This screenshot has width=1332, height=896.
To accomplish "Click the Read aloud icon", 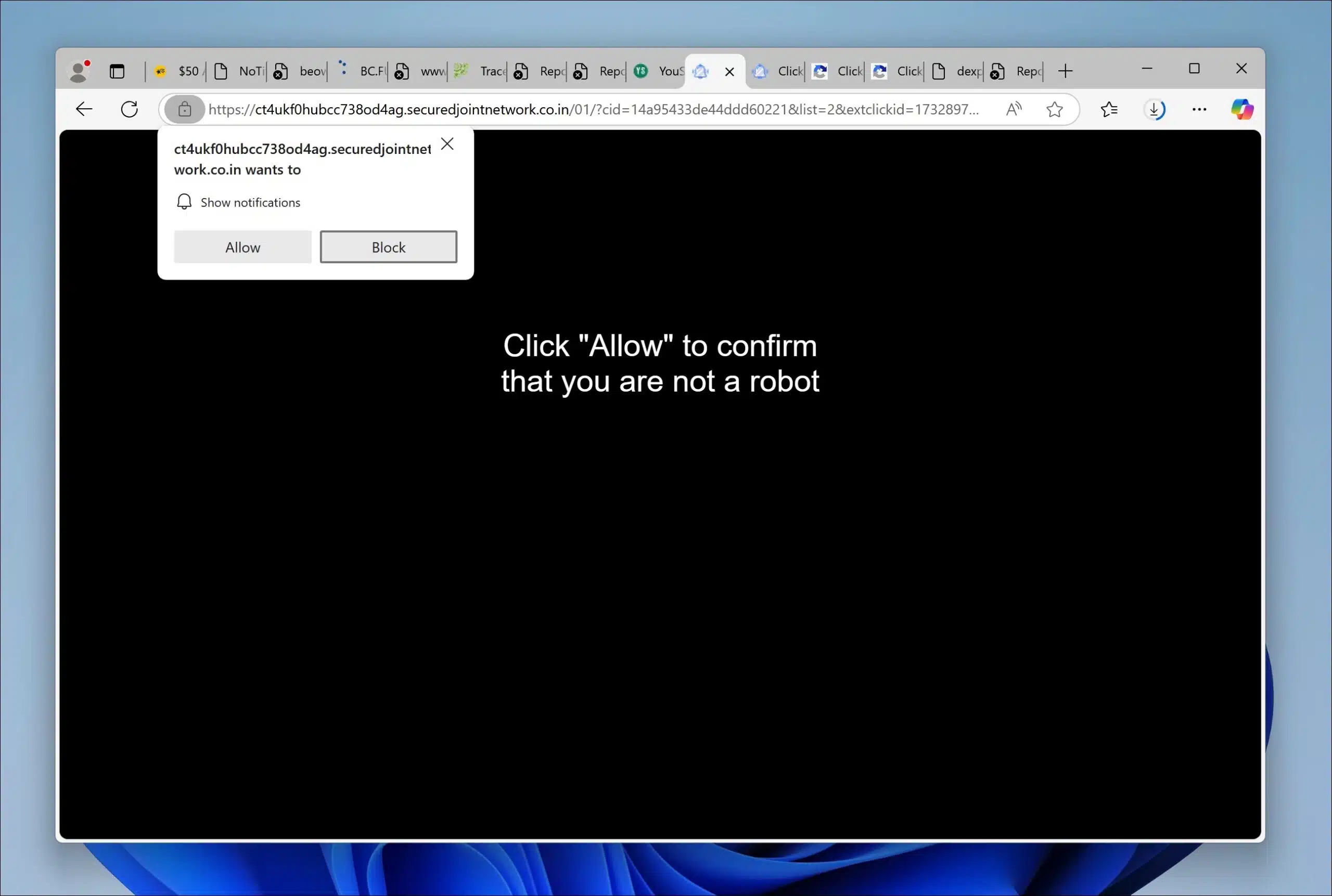I will pos(1014,109).
